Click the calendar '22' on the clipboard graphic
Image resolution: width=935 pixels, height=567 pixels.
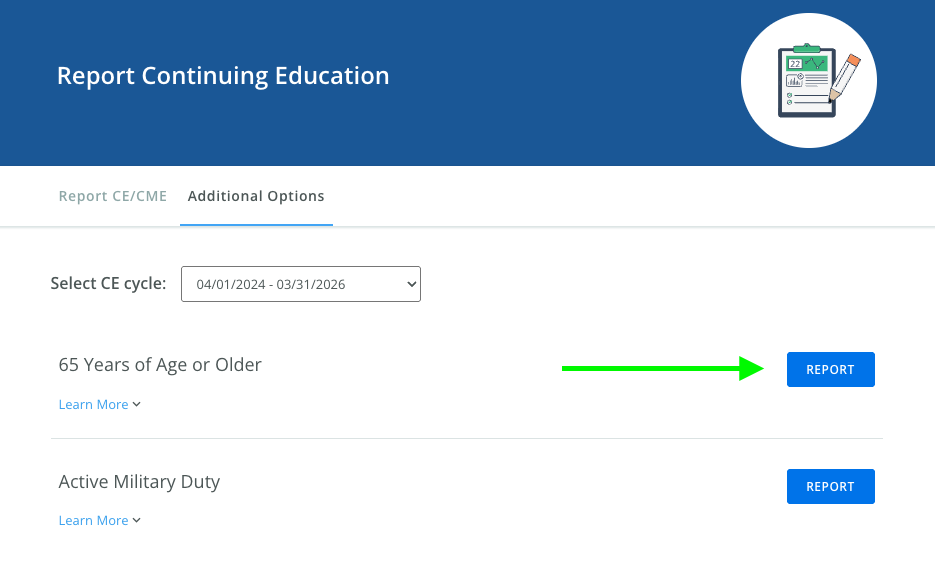click(x=795, y=64)
